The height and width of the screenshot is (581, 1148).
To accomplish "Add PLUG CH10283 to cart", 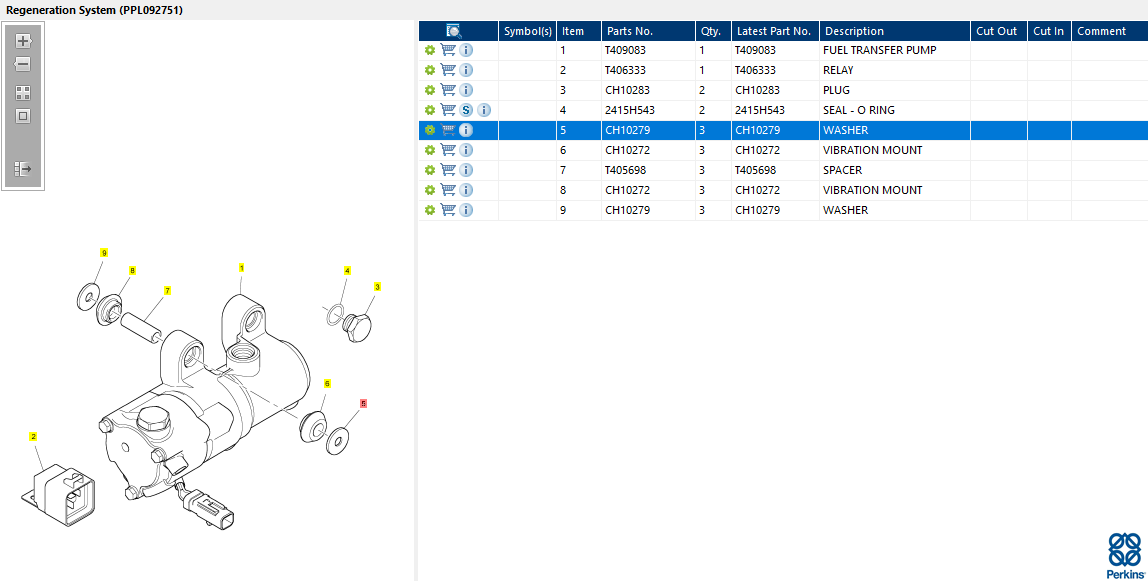I will 448,90.
